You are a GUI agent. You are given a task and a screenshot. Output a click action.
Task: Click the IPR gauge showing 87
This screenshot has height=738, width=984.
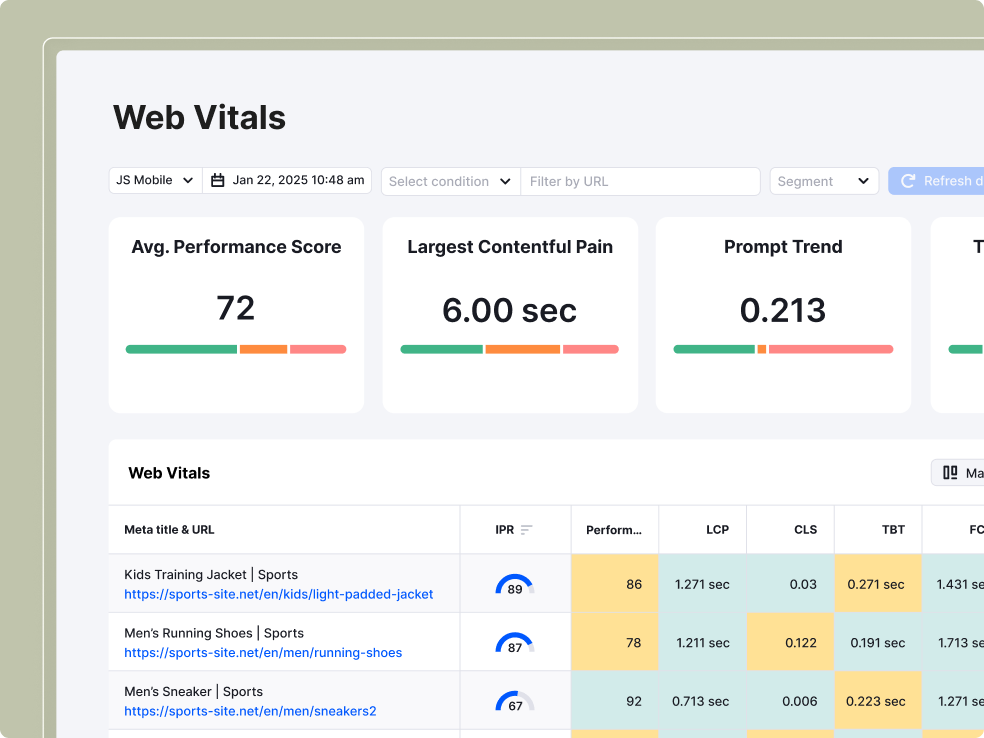point(515,643)
